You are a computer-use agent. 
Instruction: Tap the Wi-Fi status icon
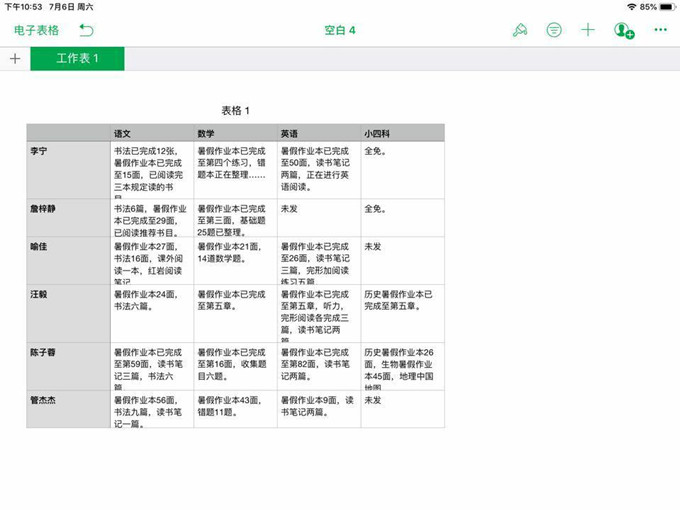click(x=631, y=7)
